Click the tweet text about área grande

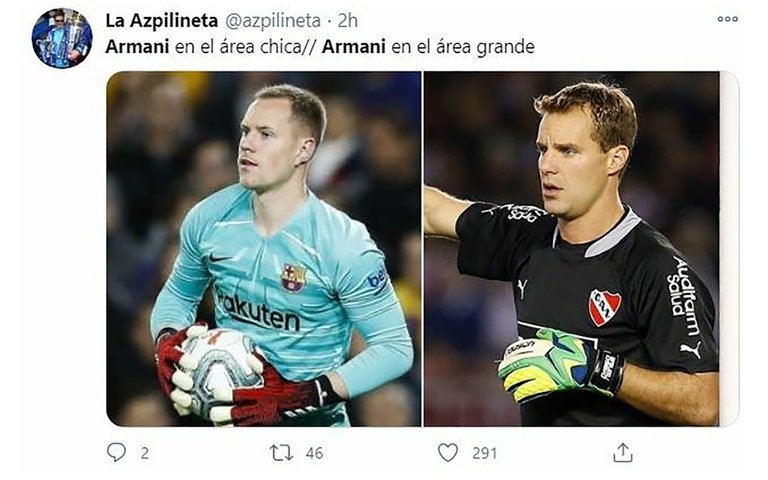[x=320, y=47]
